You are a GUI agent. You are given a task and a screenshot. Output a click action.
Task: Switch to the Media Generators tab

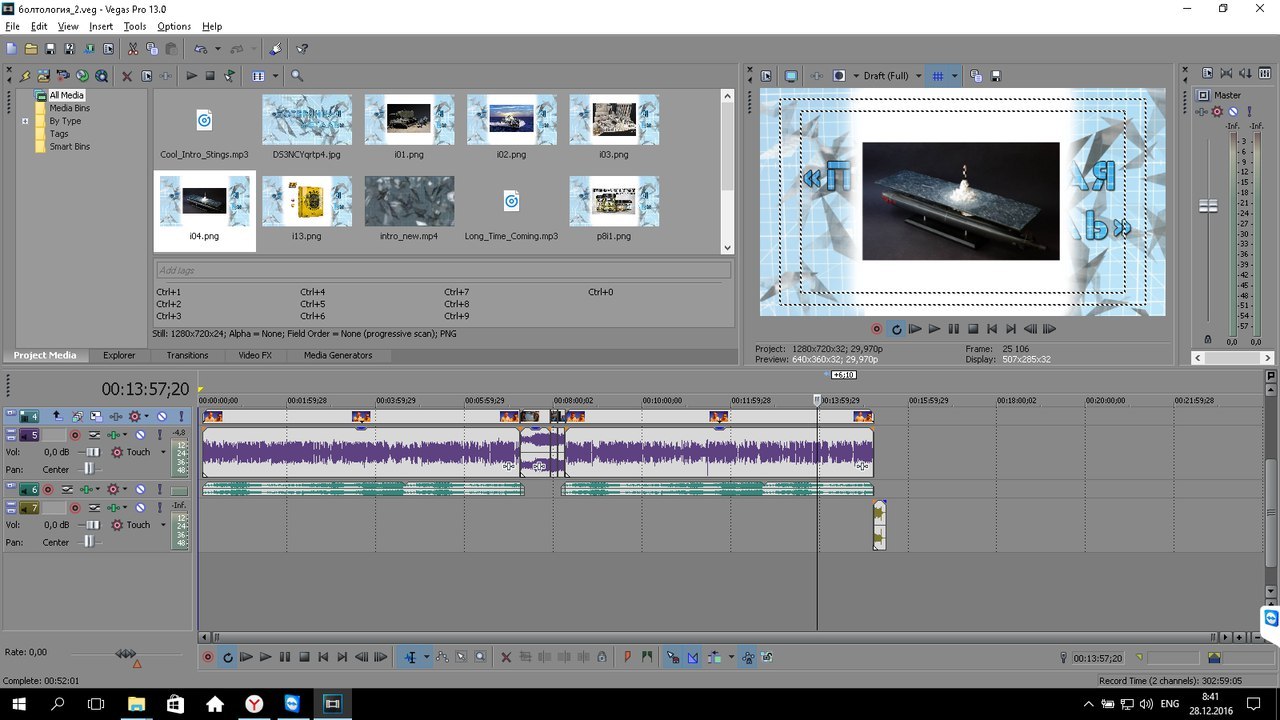(337, 355)
